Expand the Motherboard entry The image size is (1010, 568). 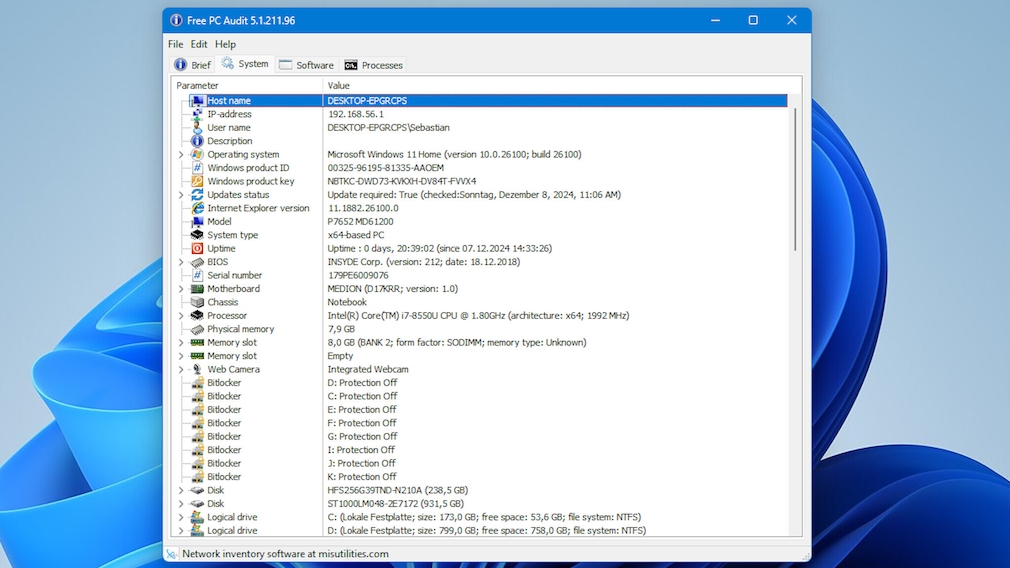181,289
